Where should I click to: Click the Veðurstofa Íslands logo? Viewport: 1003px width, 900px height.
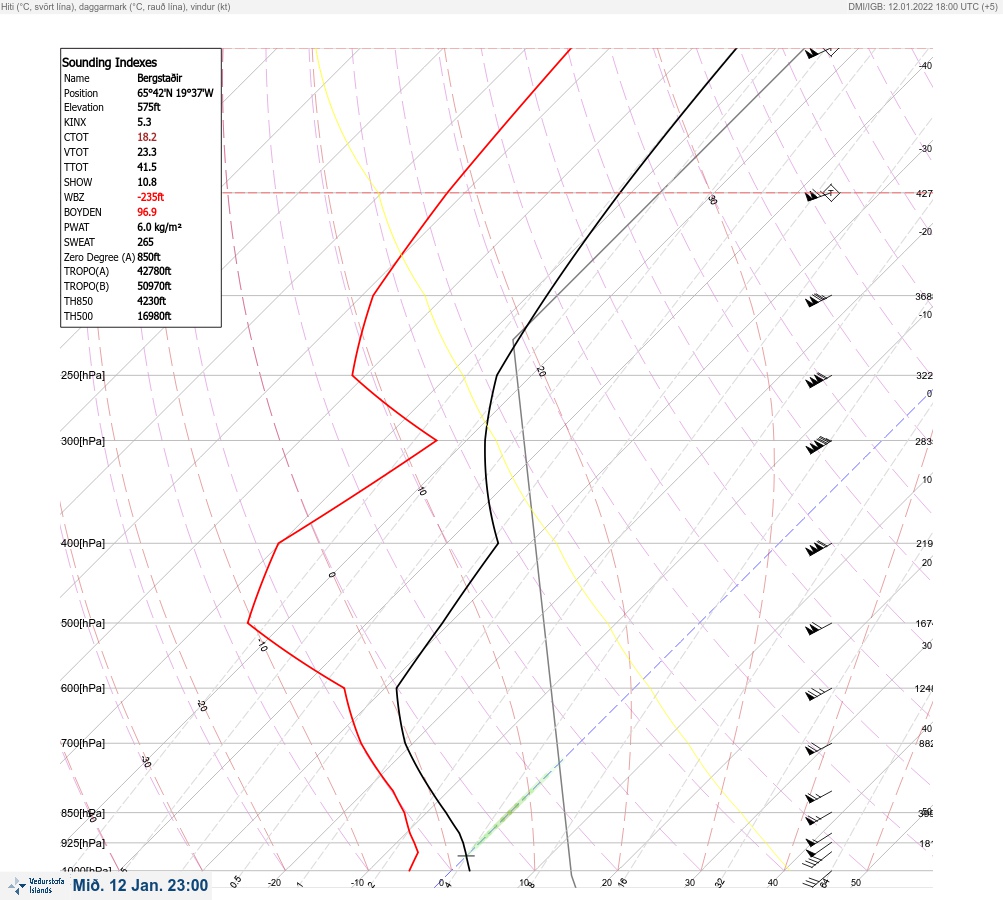click(36, 886)
